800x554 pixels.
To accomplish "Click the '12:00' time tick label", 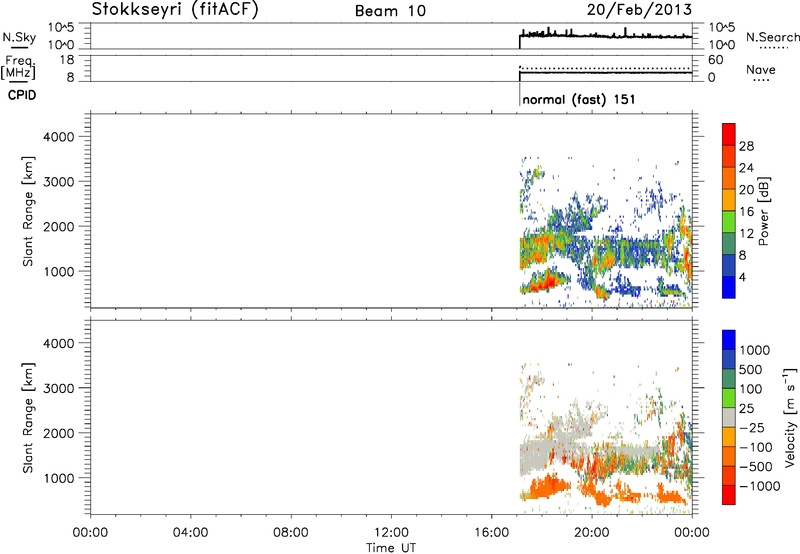I will (x=391, y=533).
